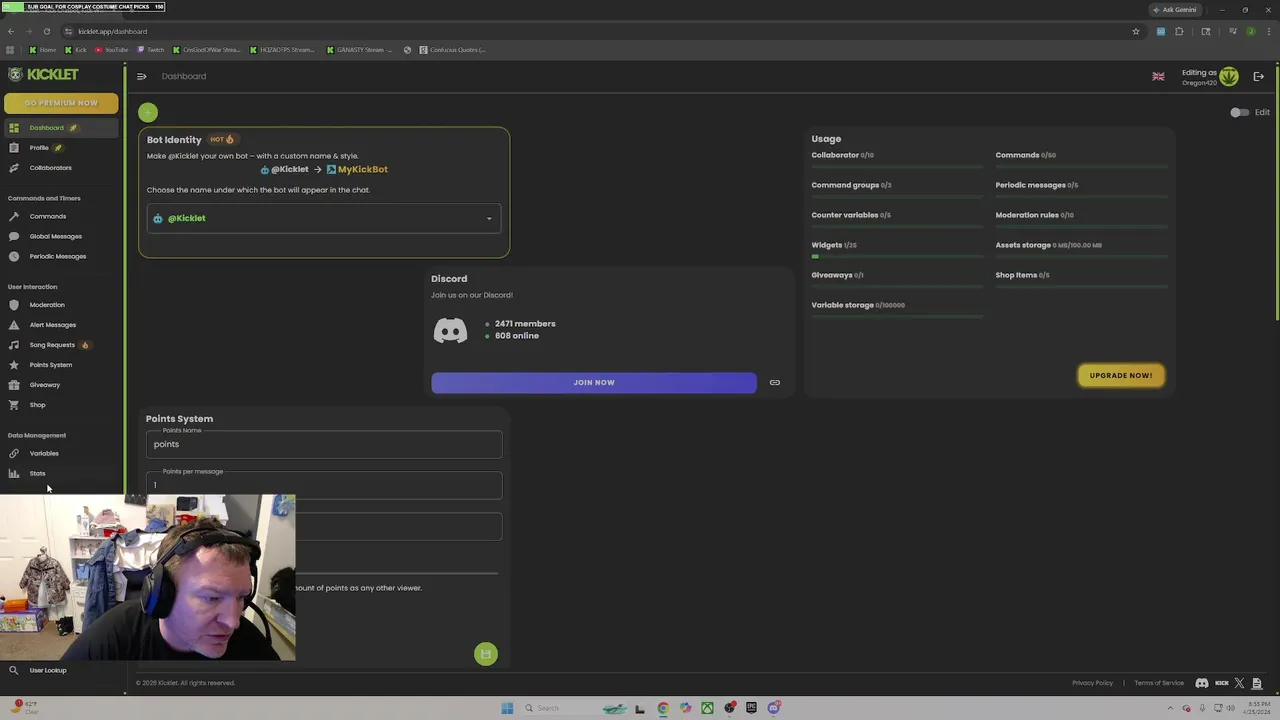
Task: Open Moderation settings
Action: (60, 305)
